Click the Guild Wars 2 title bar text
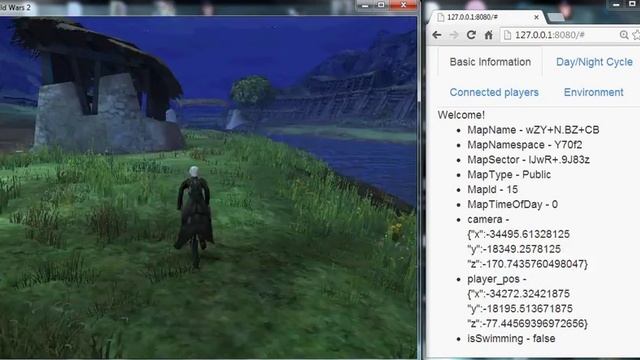 (16, 7)
